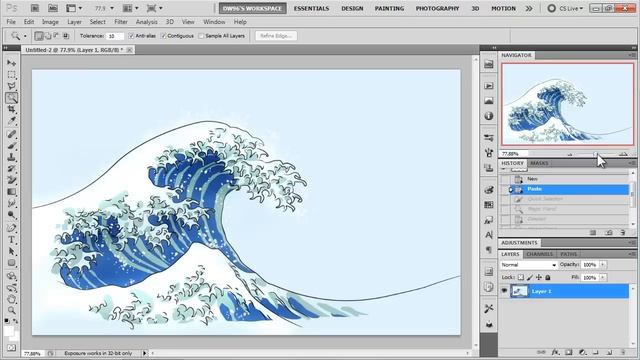Open the Character panel icon in dock
The width and height of the screenshot is (640, 360).
[489, 235]
